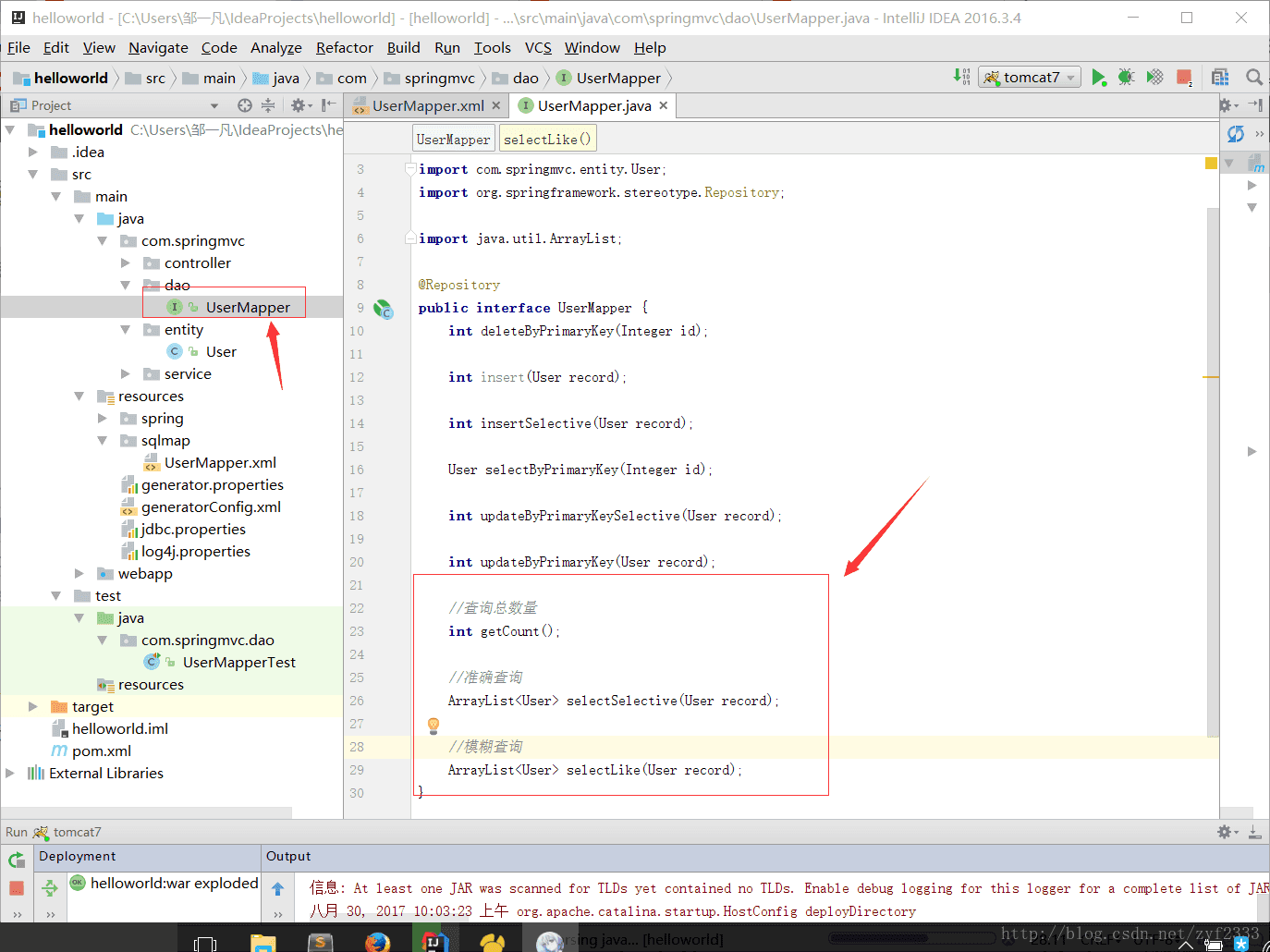
Task: Expand External Libraries node
Action: point(10,773)
